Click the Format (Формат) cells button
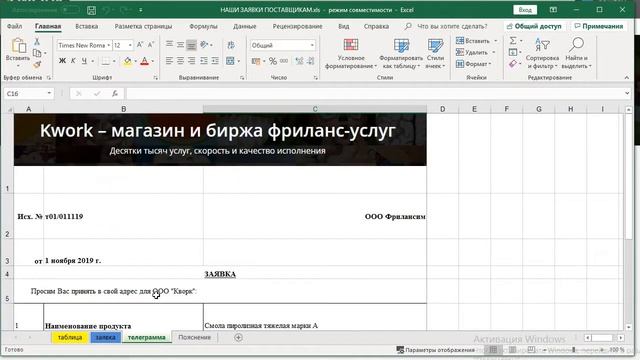Viewport: 640px width, 360px height. coord(473,64)
